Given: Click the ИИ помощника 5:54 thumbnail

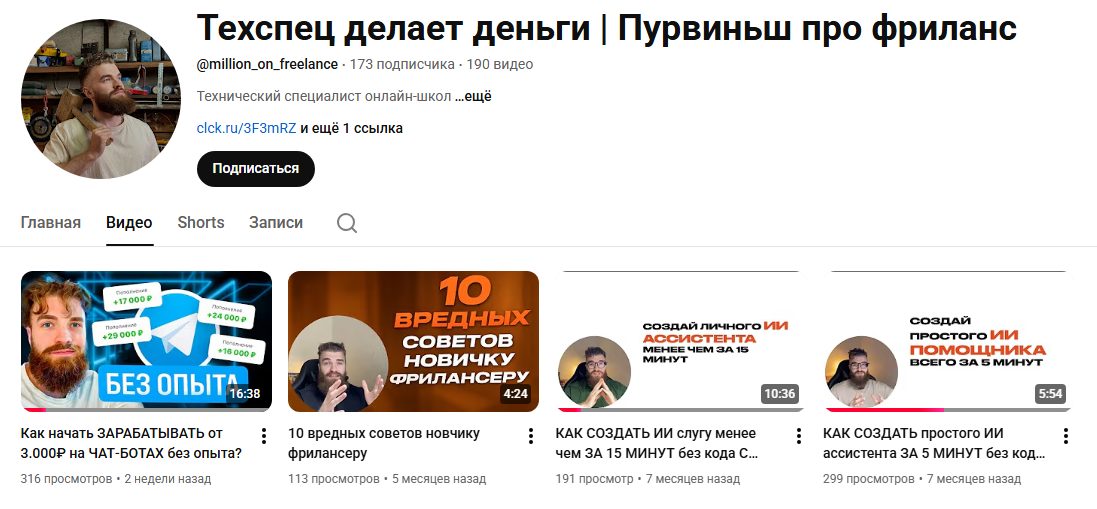Looking at the screenshot, I should click(x=948, y=340).
